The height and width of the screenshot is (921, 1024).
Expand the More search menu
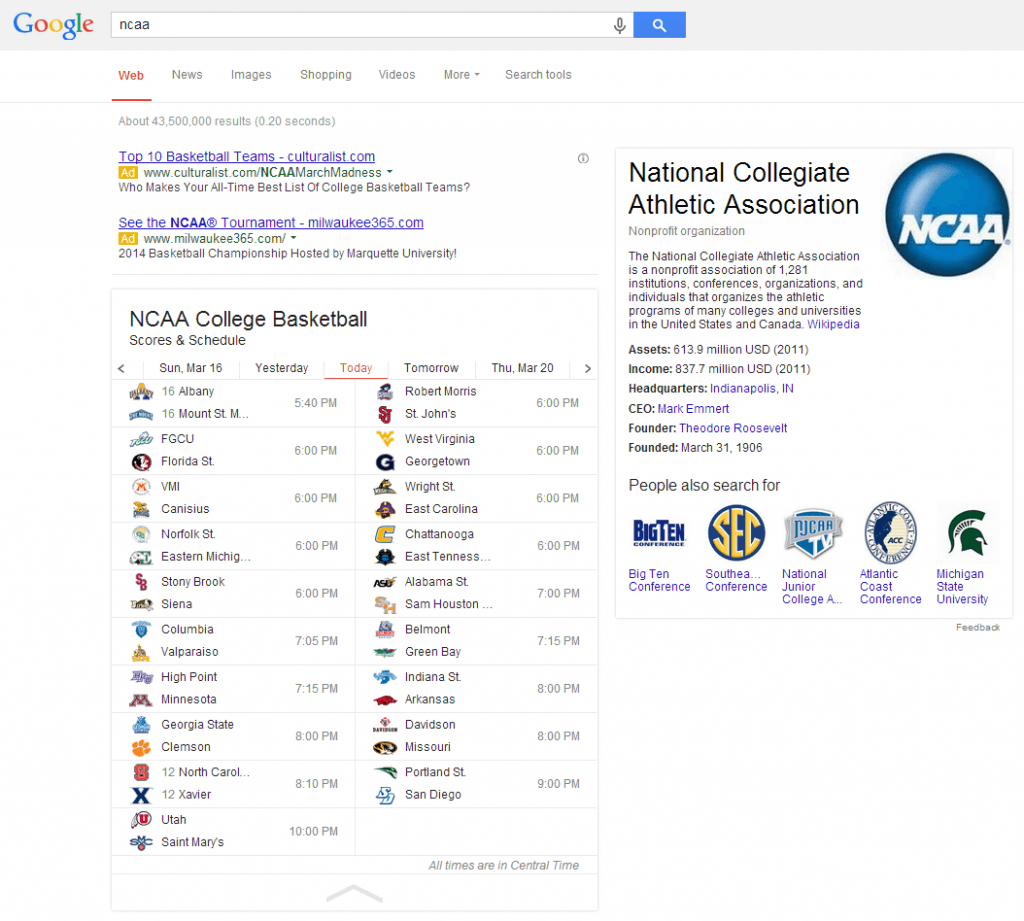tap(462, 74)
